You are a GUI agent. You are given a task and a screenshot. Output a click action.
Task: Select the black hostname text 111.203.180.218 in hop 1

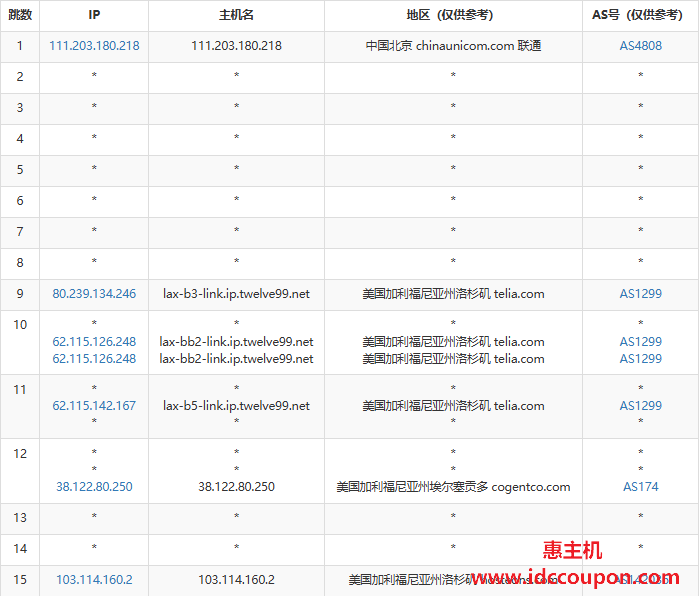click(x=236, y=46)
